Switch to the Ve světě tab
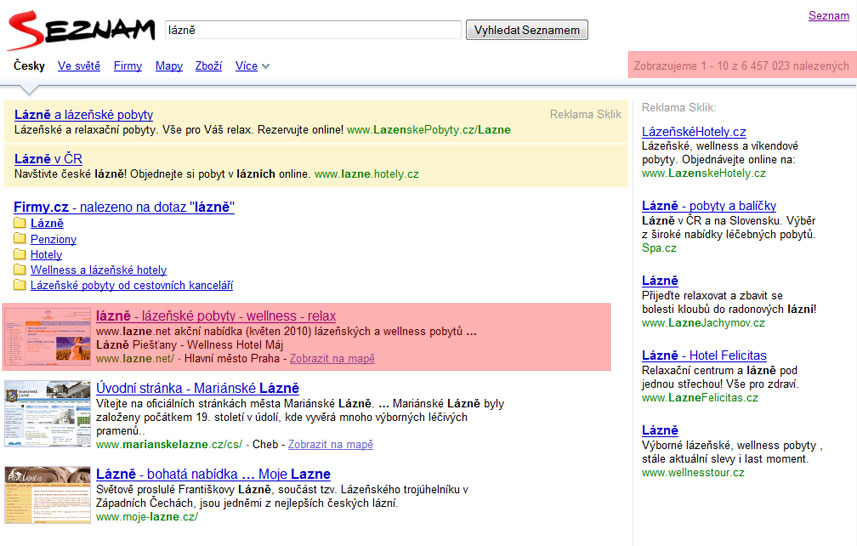 [79, 66]
